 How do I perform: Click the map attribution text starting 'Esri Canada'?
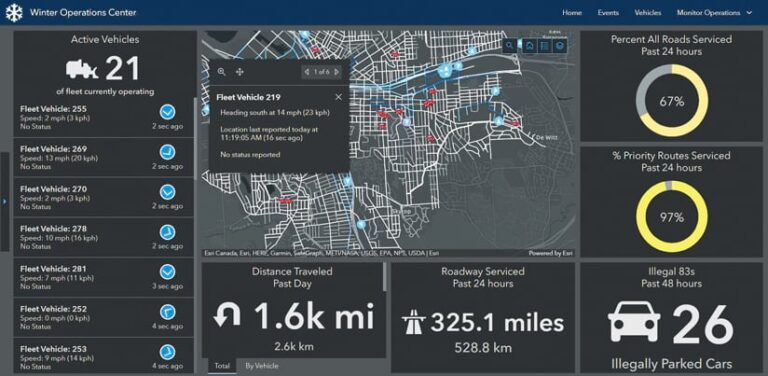[321, 254]
